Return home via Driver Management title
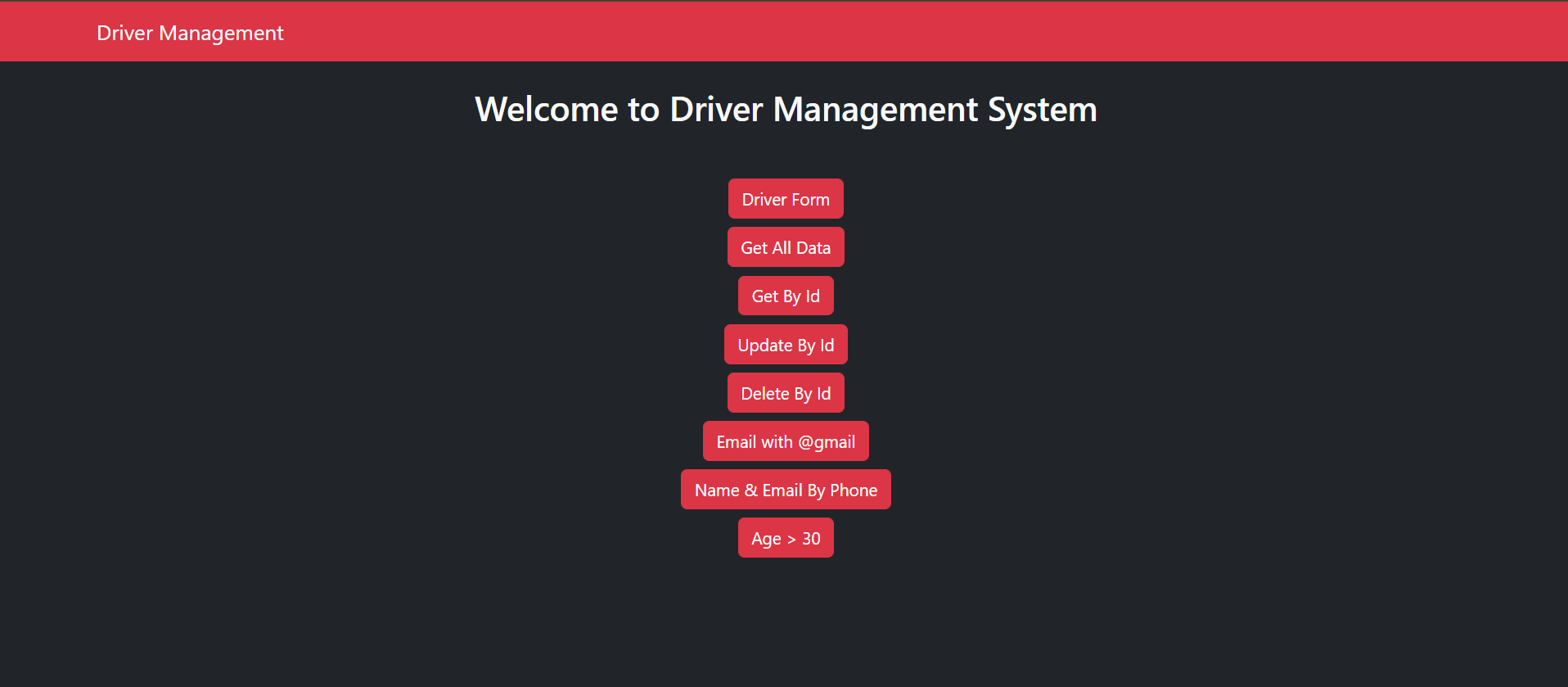This screenshot has height=687, width=1568. click(190, 33)
